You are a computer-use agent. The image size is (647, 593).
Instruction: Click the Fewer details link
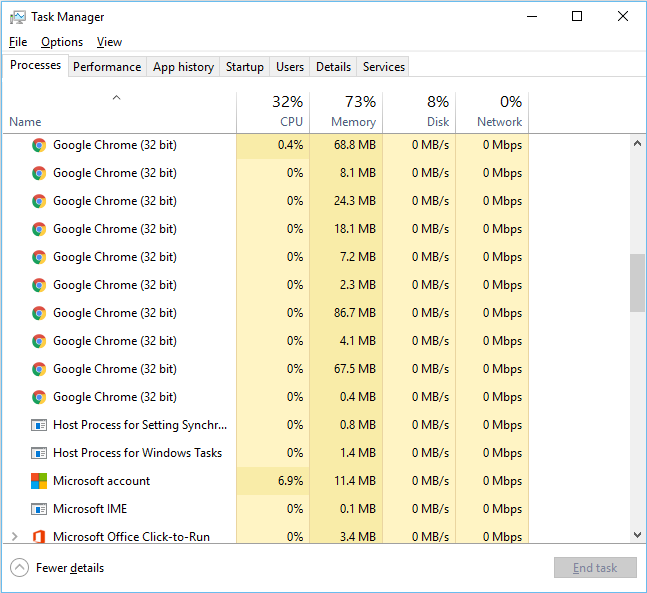pos(70,568)
